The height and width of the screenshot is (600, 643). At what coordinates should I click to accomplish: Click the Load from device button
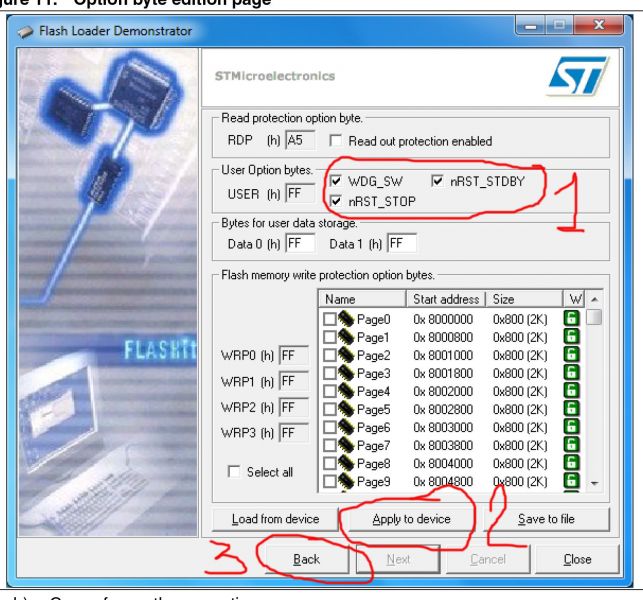[276, 519]
